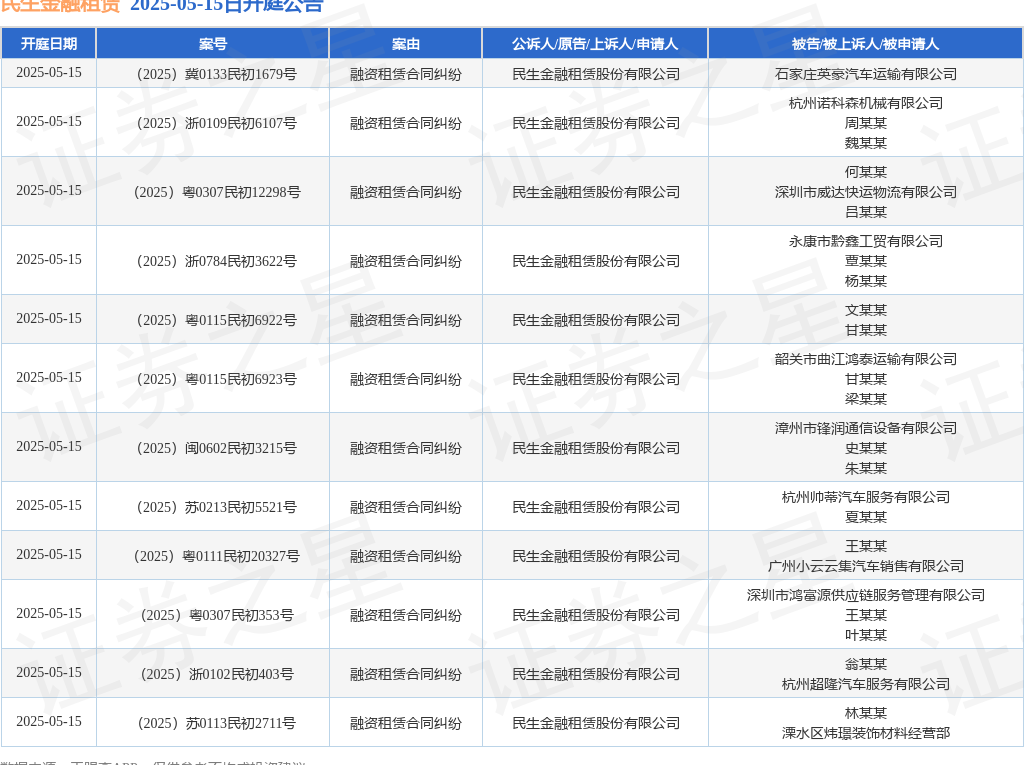1024x765 pixels.
Task: Click defendant 广州小云云集汽车销售有限公司
Action: (x=866, y=566)
